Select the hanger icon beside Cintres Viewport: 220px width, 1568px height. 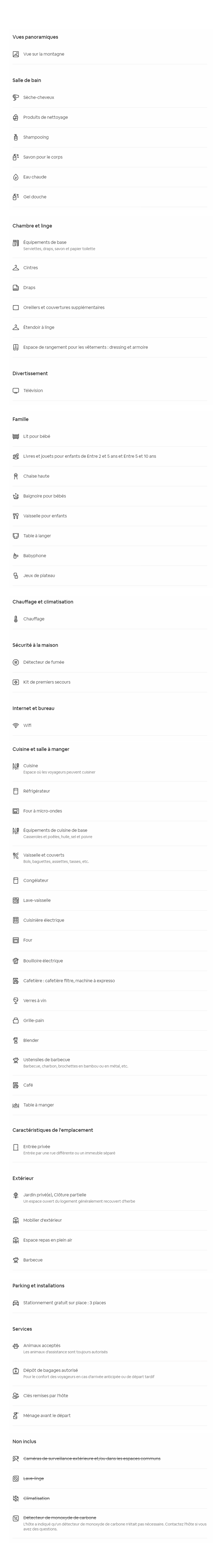point(16,268)
